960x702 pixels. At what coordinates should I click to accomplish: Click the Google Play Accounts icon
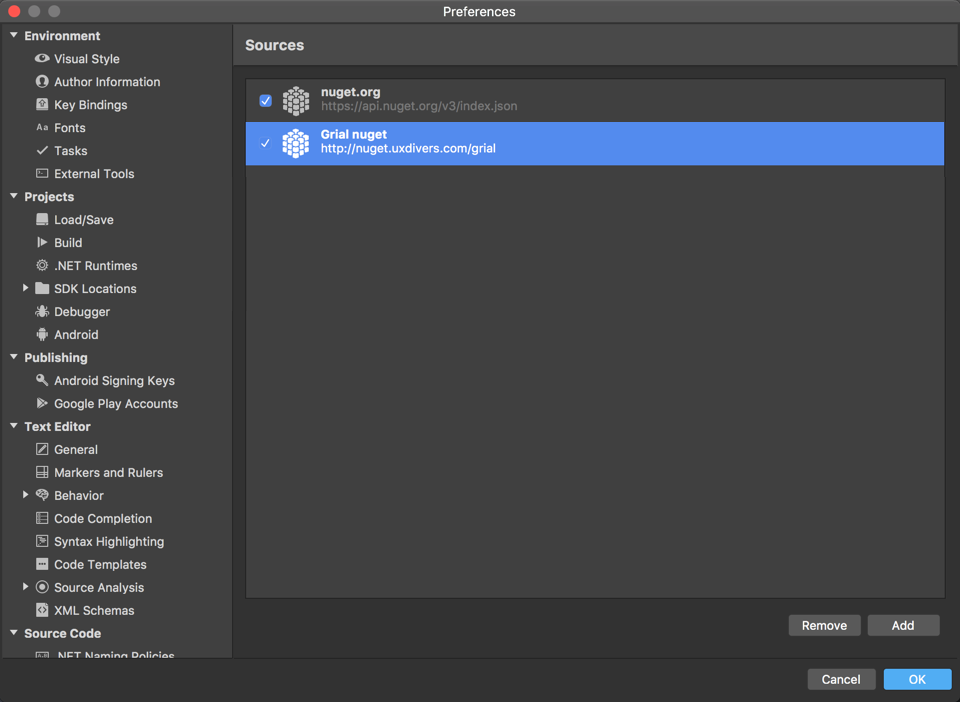pos(40,403)
